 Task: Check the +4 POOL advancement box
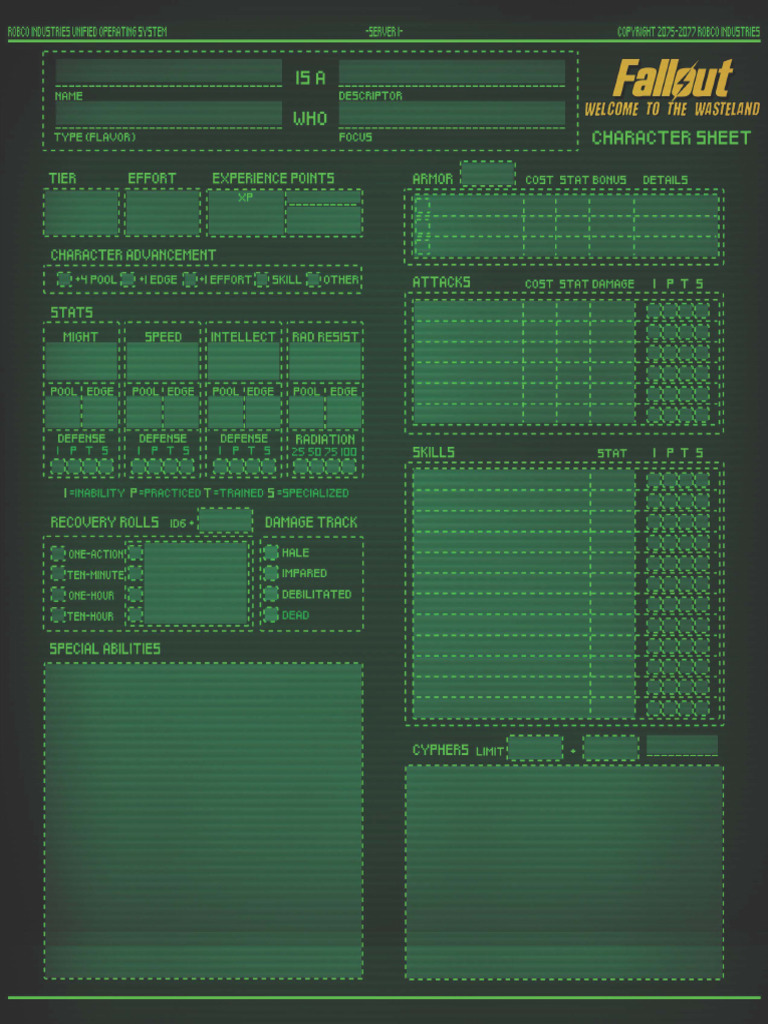(64, 280)
